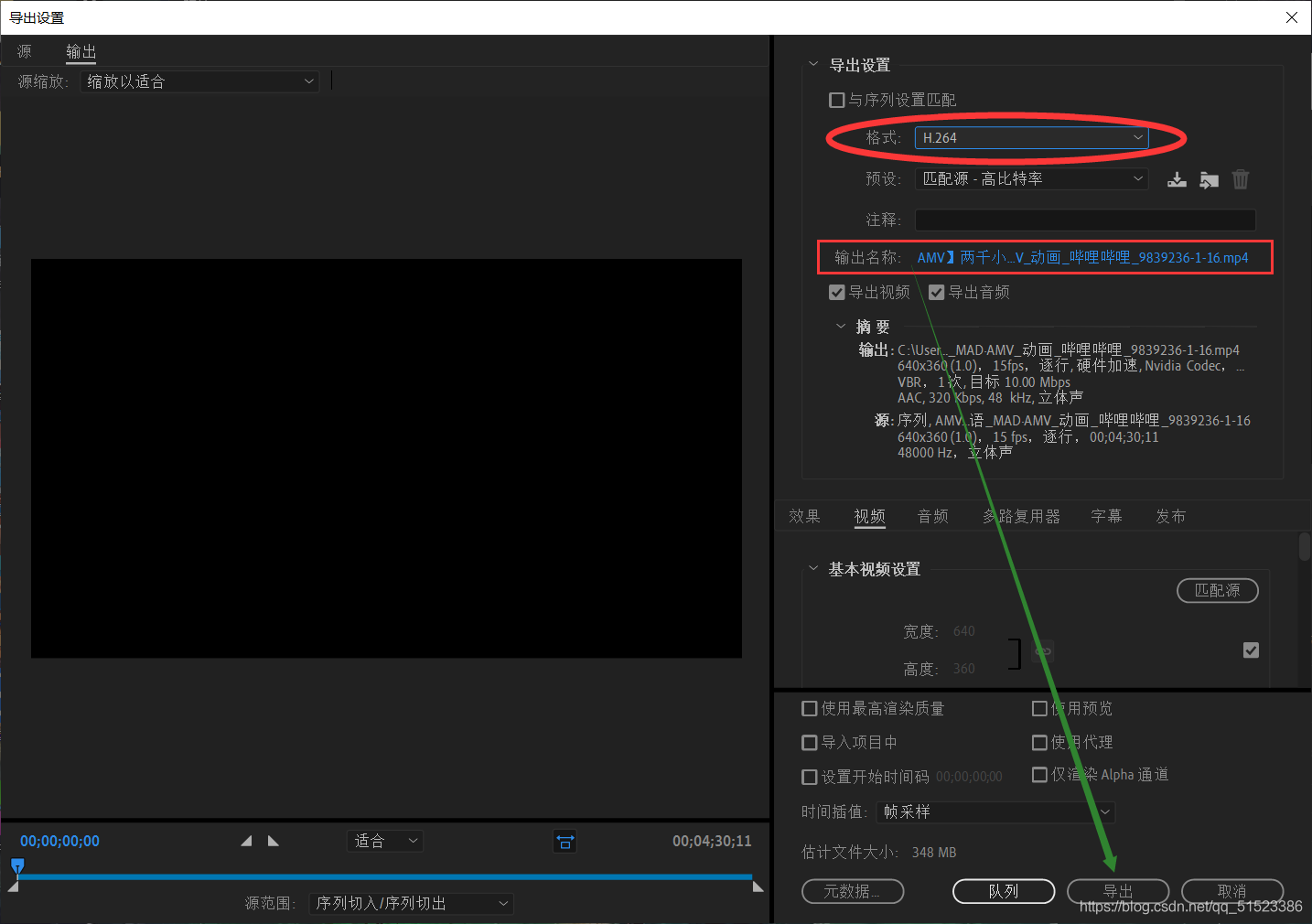Enable 设置开始时间码 checkbox
This screenshot has height=924, width=1312.
tap(810, 777)
